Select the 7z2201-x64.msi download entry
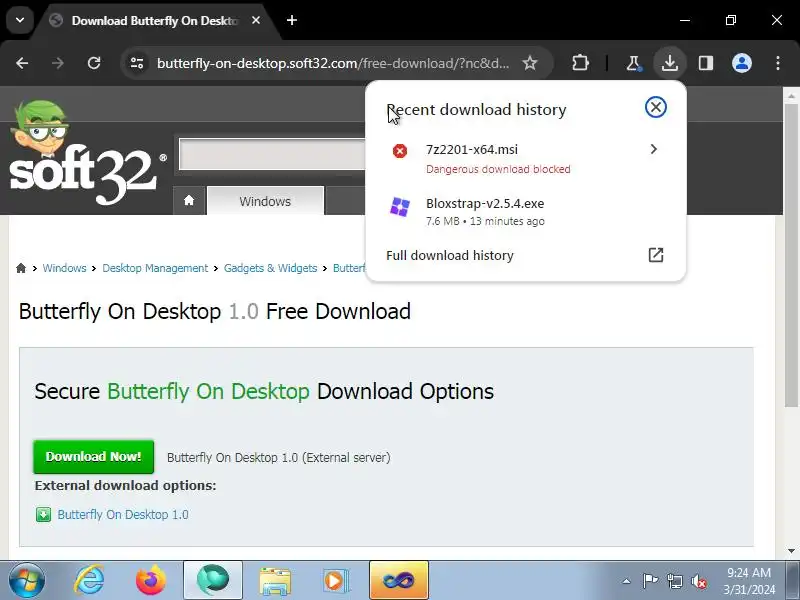Screen dimensions: 800x600 [526, 159]
